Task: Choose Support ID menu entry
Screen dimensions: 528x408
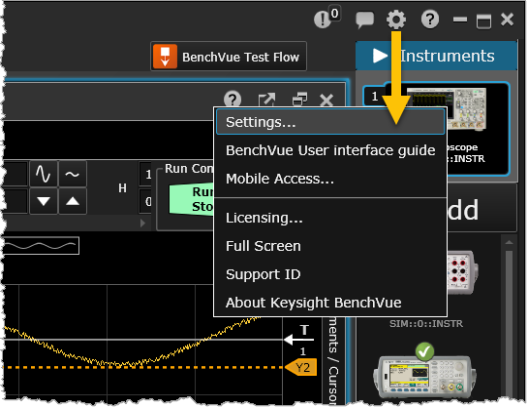Action: [x=330, y=274]
